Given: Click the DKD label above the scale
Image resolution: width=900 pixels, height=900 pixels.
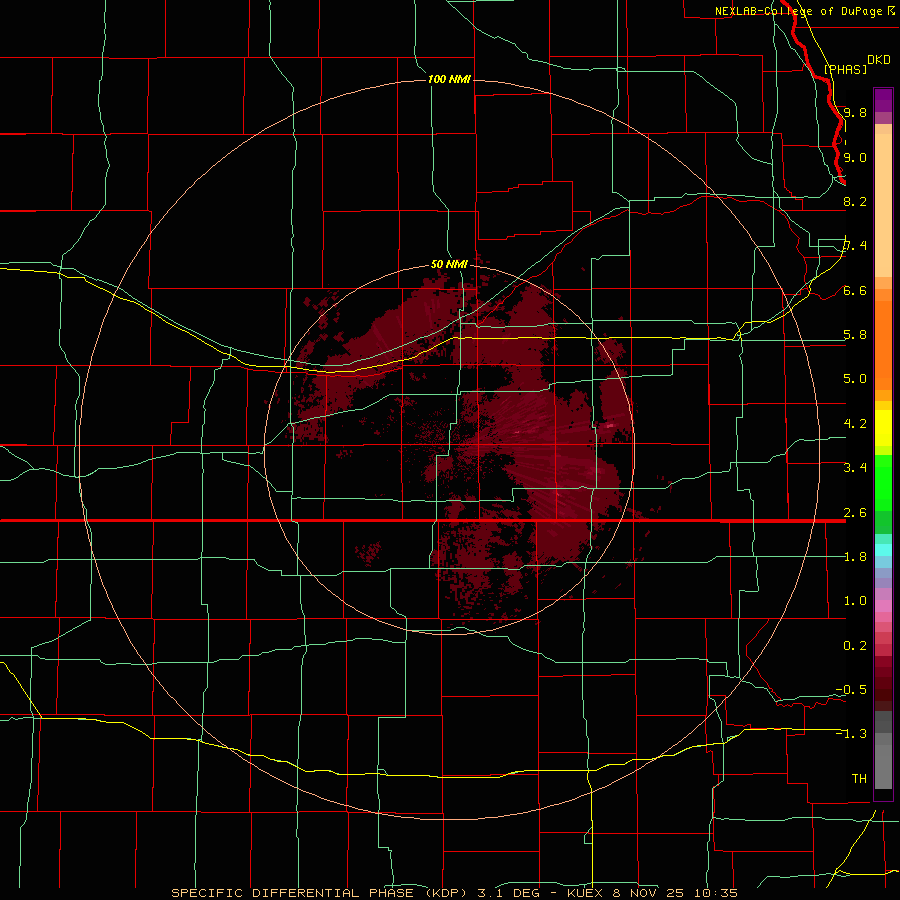Looking at the screenshot, I should click(879, 59).
